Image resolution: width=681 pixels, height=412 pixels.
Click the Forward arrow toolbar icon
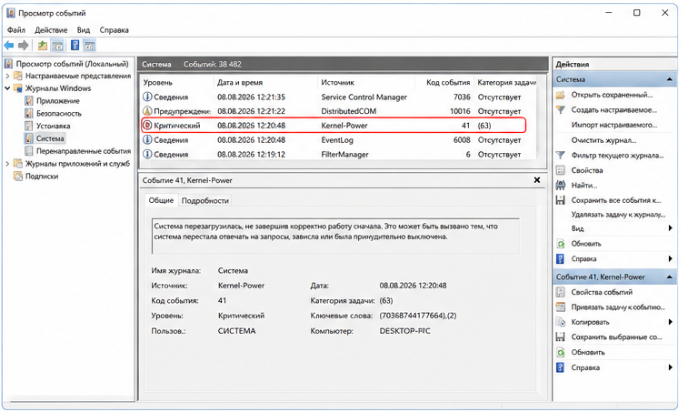coord(23,45)
